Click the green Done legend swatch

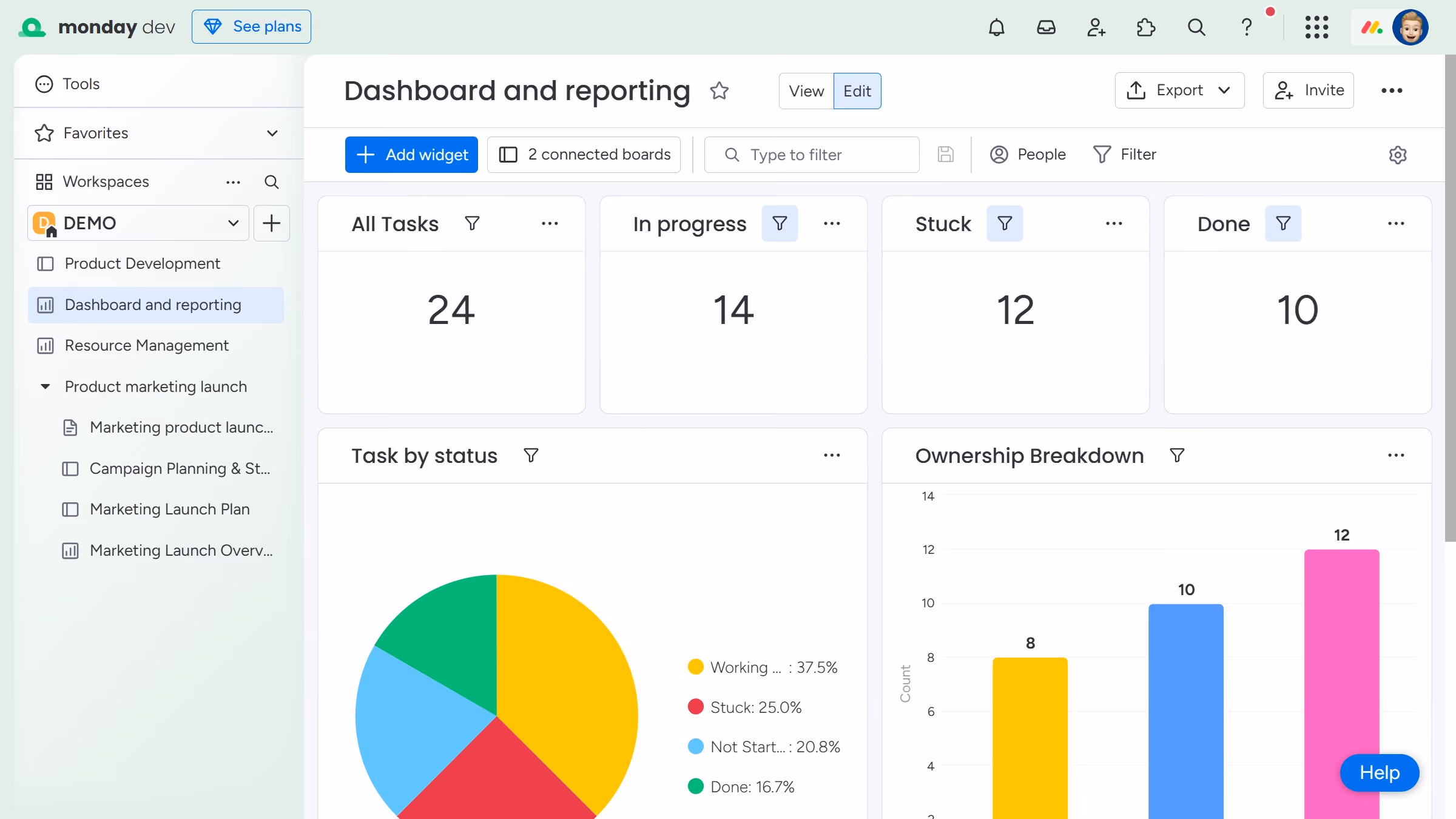(695, 786)
